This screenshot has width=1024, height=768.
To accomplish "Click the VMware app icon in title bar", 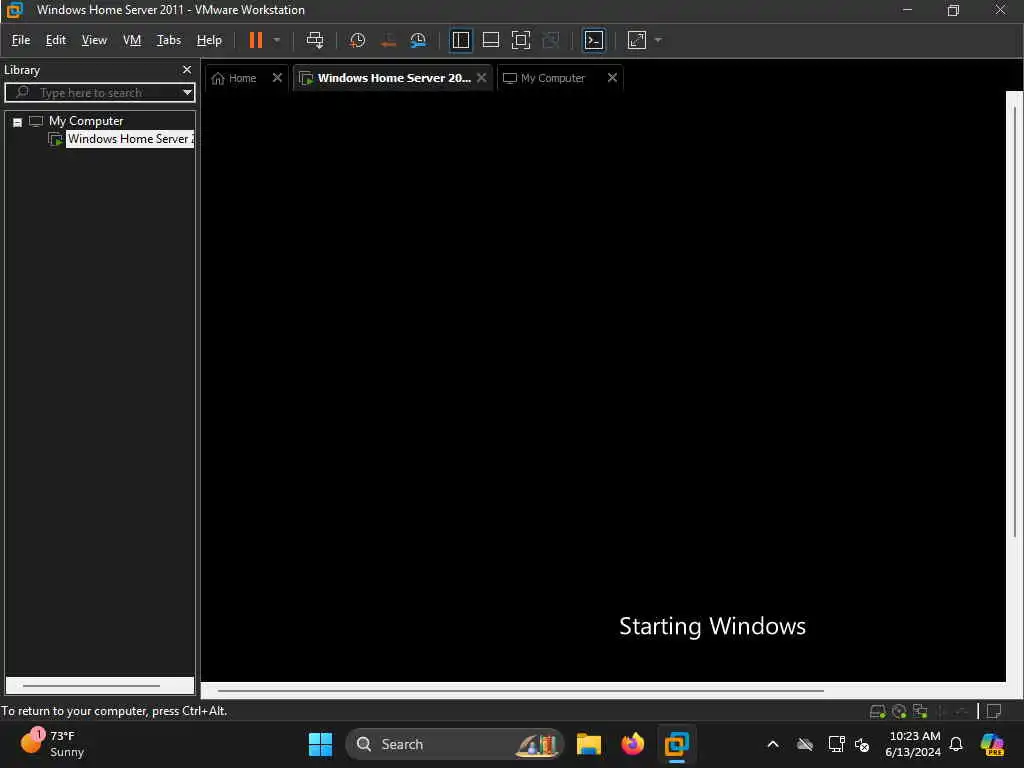I will pos(14,10).
